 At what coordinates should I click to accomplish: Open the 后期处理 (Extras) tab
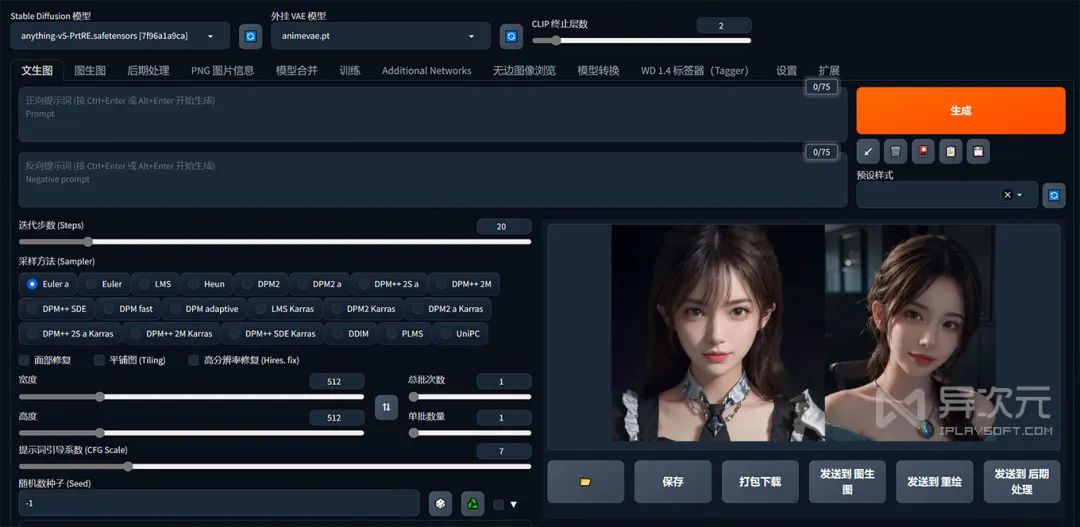pos(148,70)
